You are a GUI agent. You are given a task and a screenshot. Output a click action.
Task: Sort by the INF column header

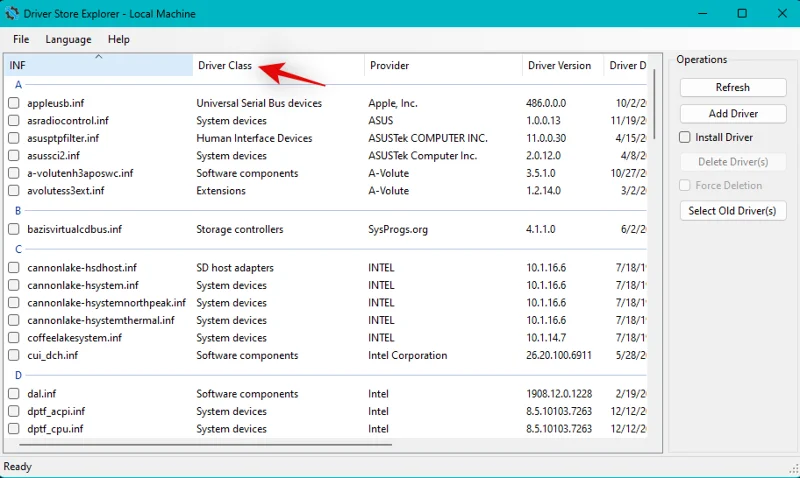98,65
